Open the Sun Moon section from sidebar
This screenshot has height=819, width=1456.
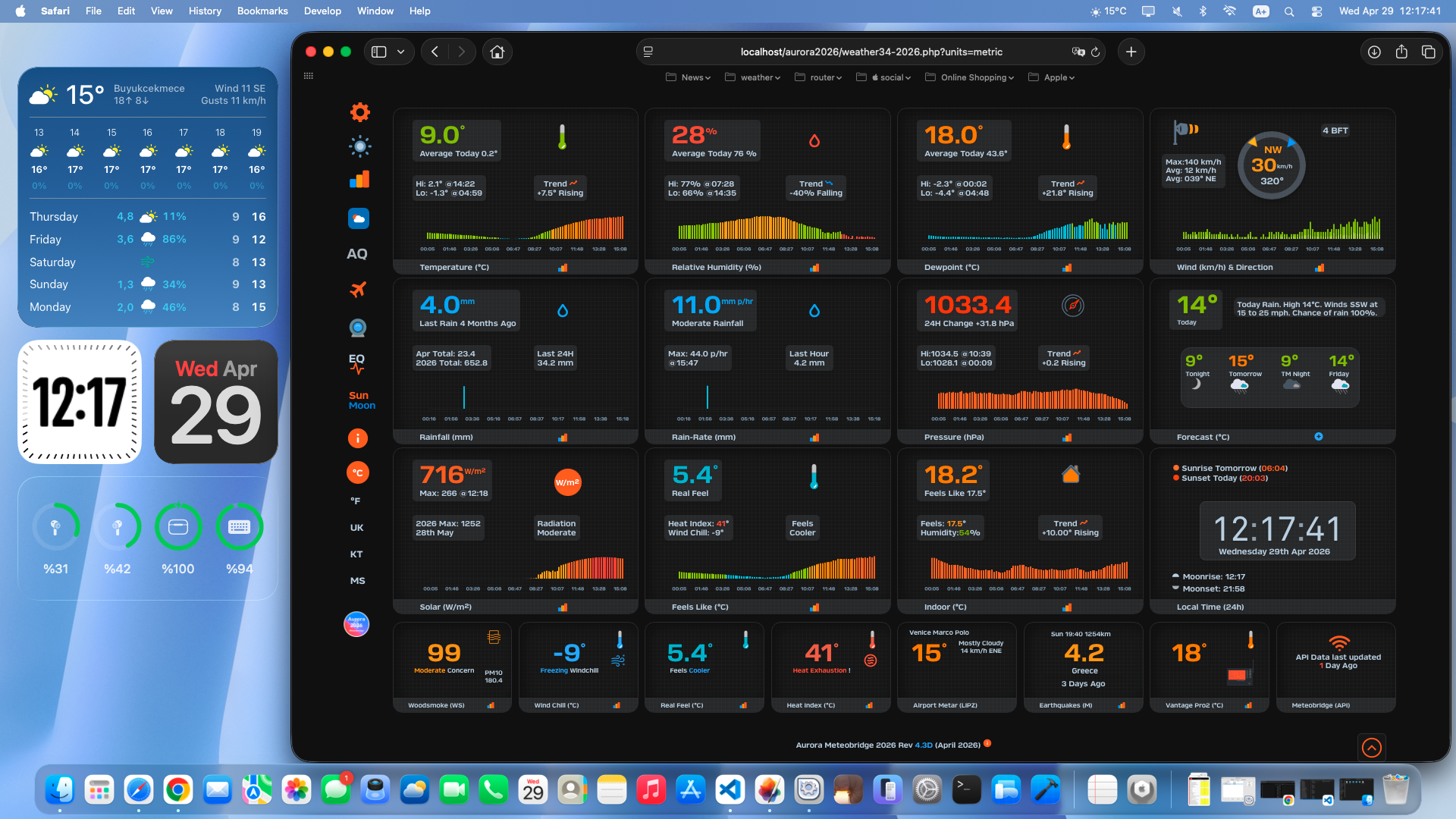pyautogui.click(x=360, y=400)
